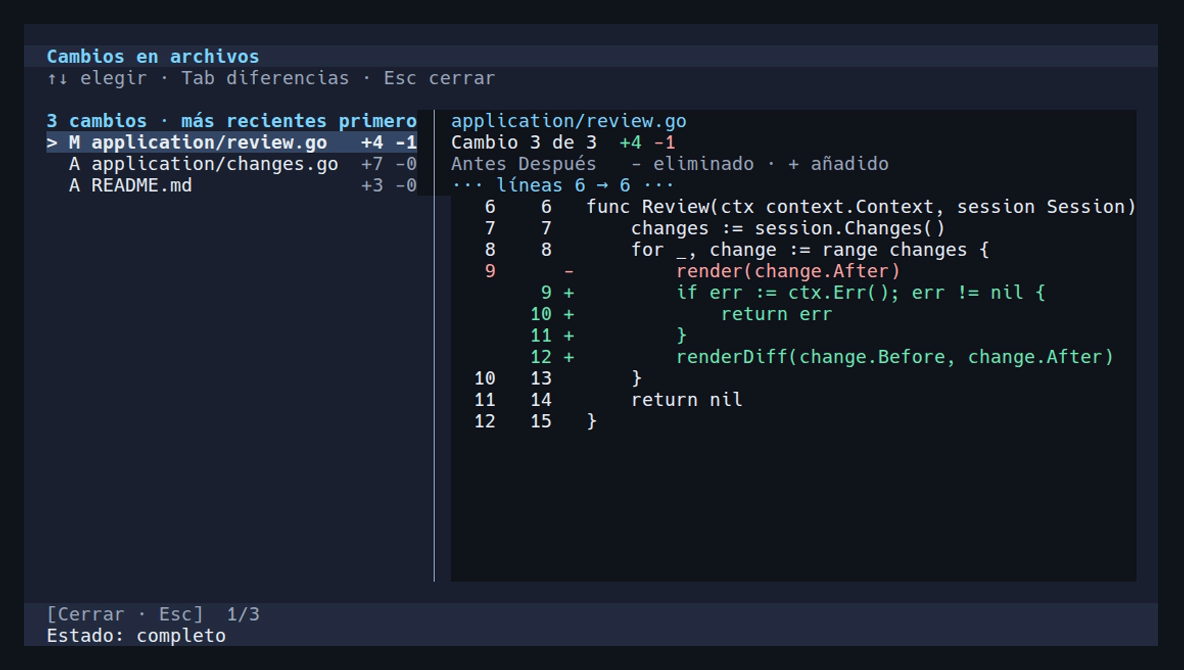Image resolution: width=1184 pixels, height=670 pixels.
Task: Click the application/review.go diff header path
Action: [569, 121]
